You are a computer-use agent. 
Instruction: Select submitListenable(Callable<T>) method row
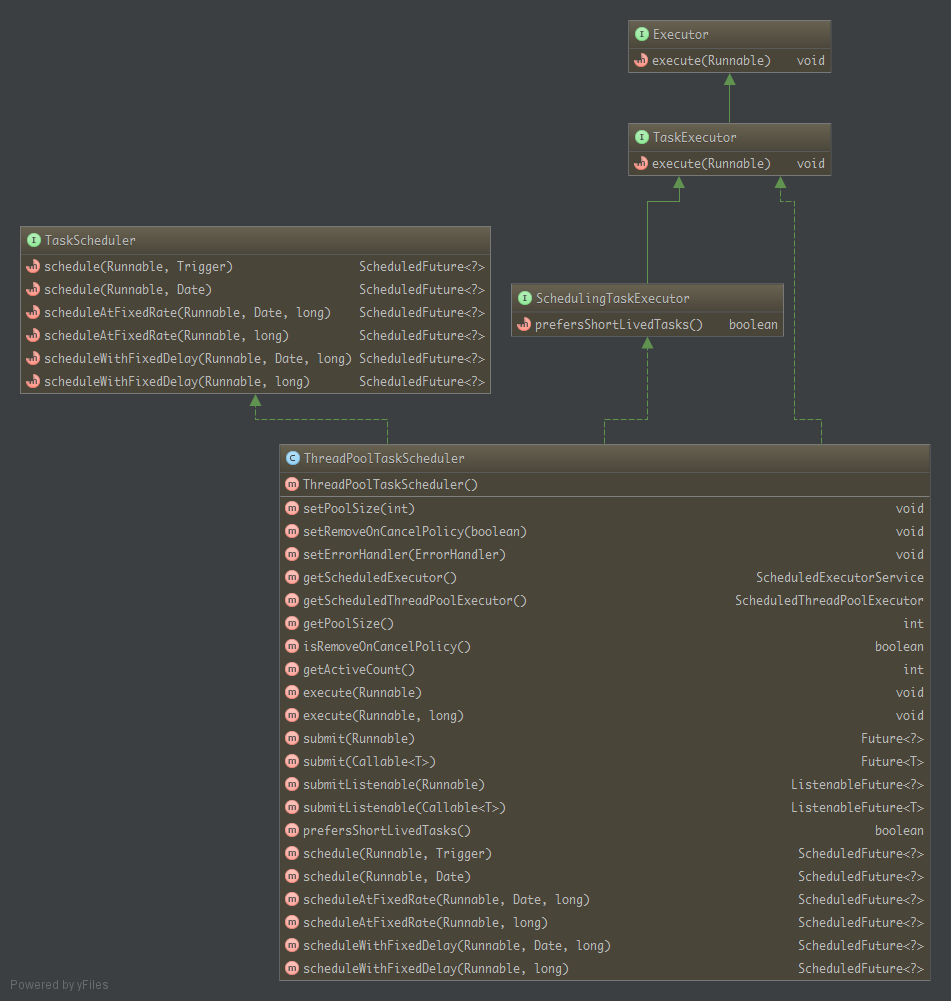(x=403, y=807)
